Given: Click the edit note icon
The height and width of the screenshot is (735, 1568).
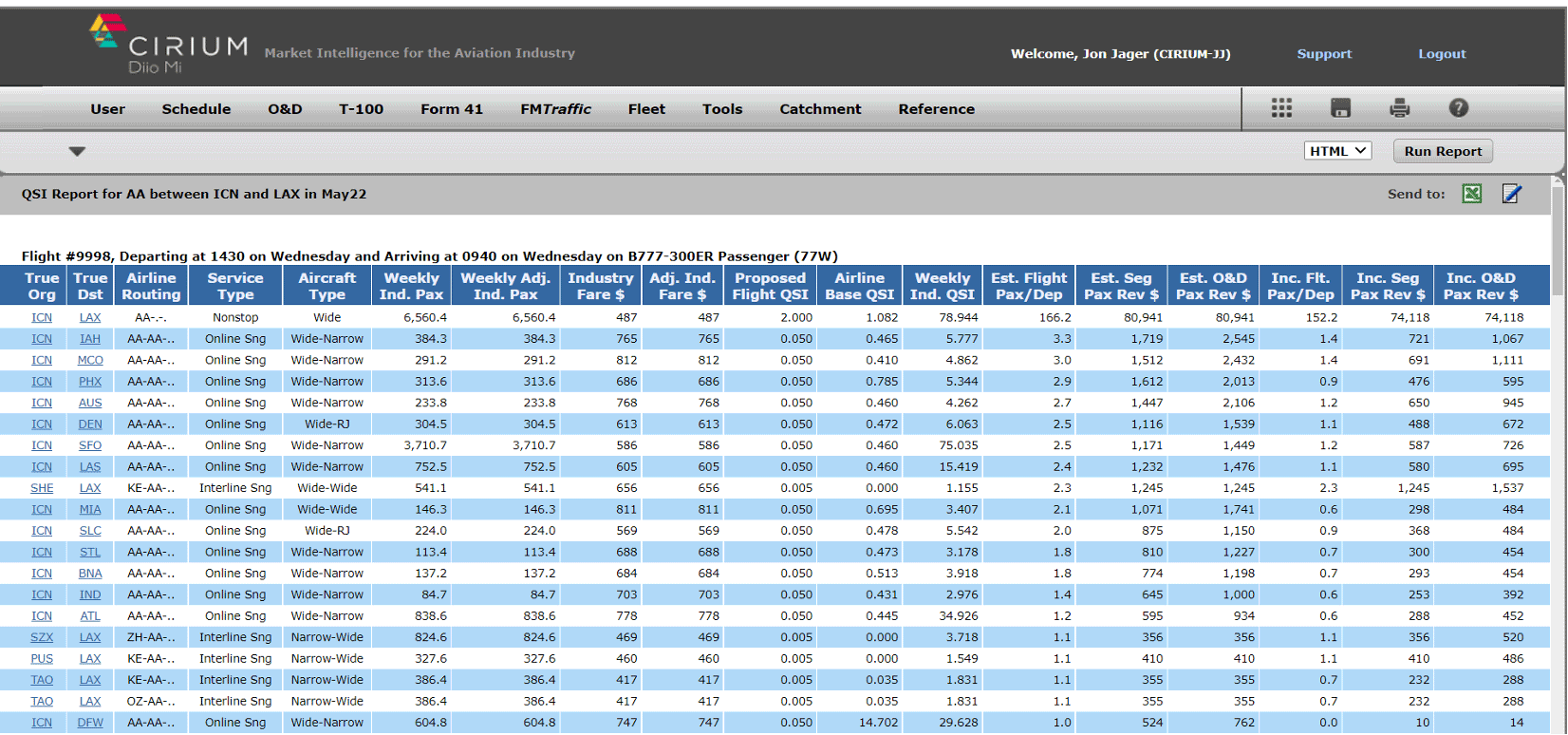Looking at the screenshot, I should (1512, 194).
